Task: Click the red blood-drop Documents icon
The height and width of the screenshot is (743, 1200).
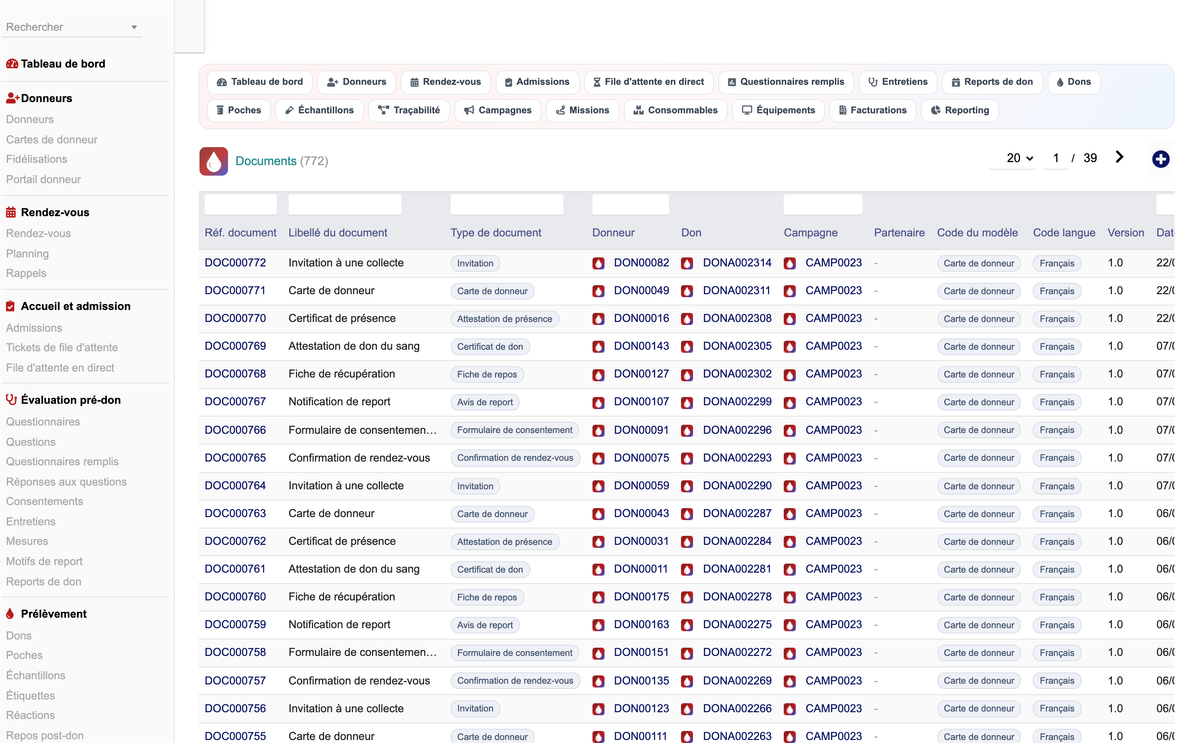Action: [x=214, y=161]
